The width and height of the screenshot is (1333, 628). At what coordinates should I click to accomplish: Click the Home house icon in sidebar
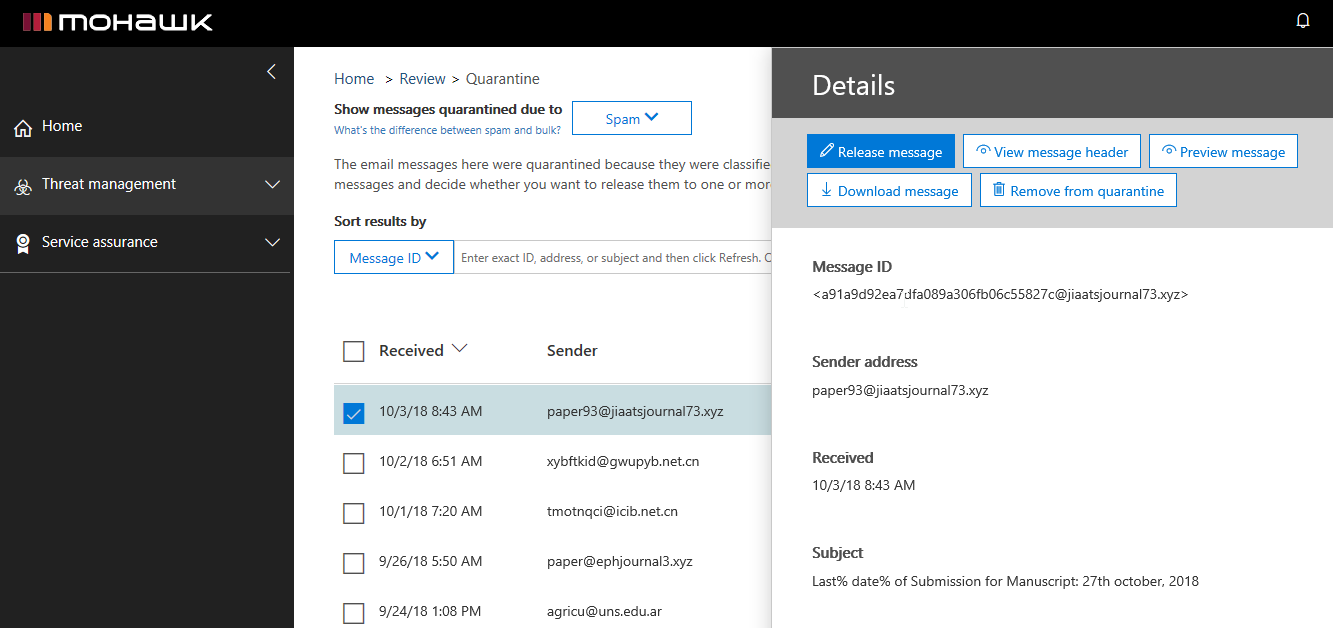(23, 128)
